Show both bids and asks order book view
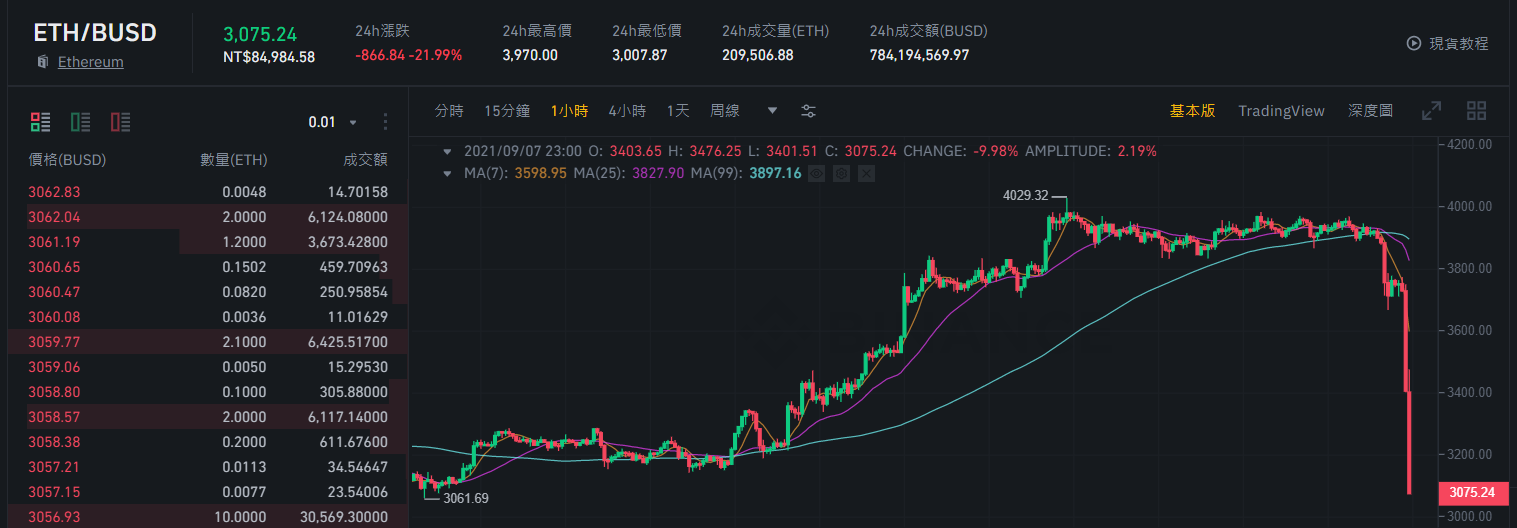Image resolution: width=1517 pixels, height=528 pixels. (x=40, y=122)
